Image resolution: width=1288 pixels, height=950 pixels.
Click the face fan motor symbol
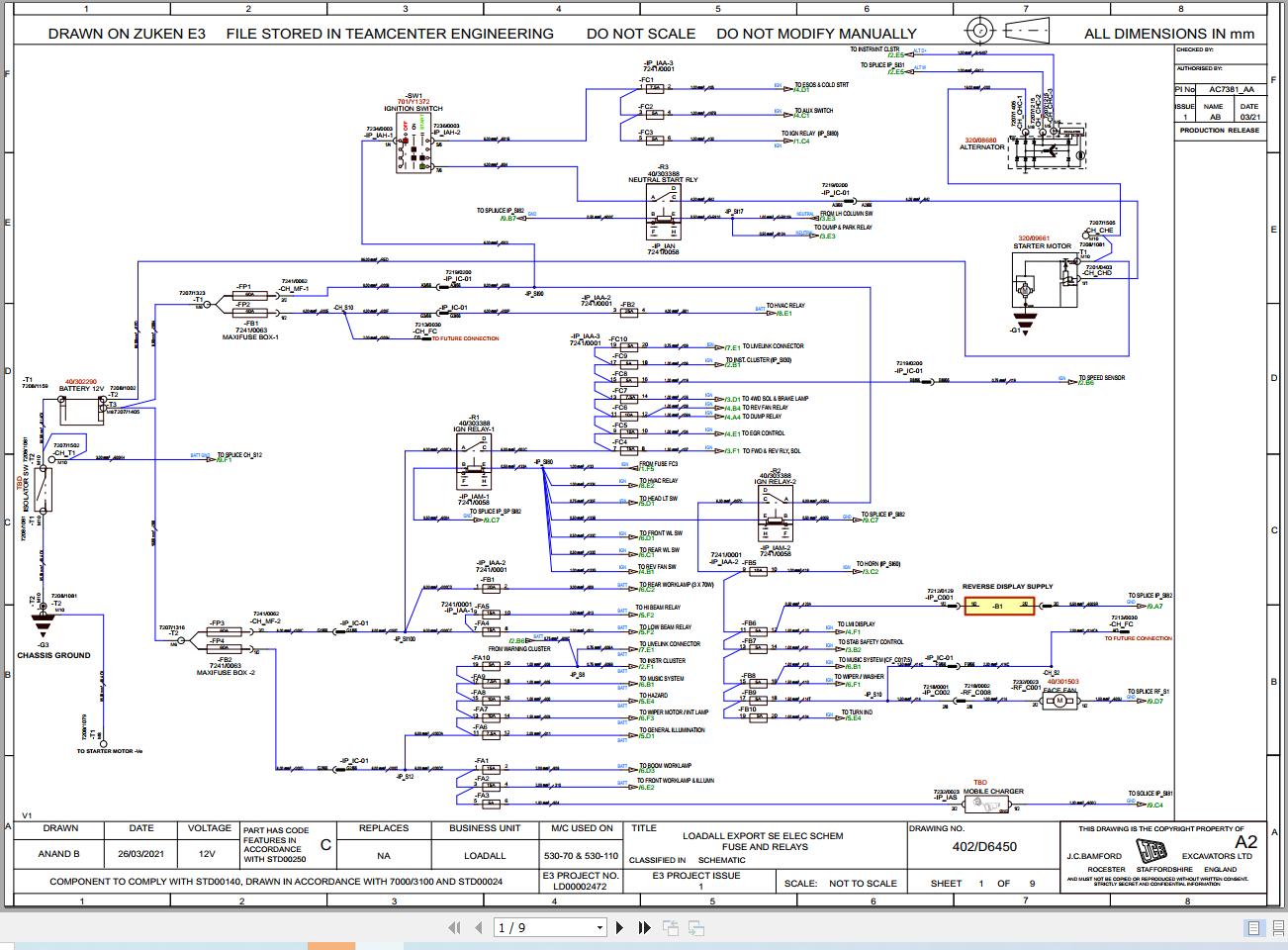pos(1058,702)
